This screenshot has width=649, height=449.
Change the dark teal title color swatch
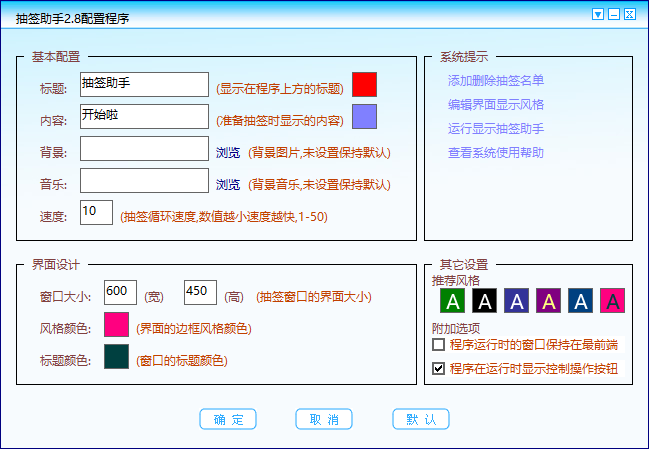point(116,356)
